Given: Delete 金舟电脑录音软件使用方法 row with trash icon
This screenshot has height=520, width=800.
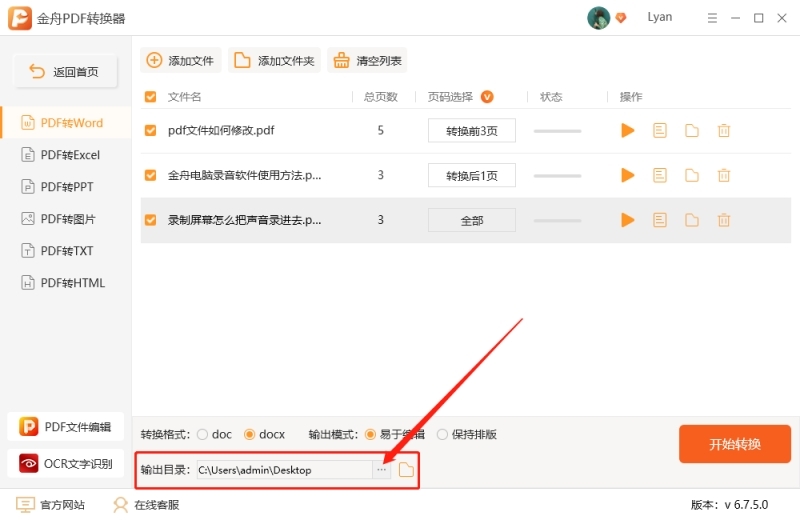Looking at the screenshot, I should pos(724,176).
